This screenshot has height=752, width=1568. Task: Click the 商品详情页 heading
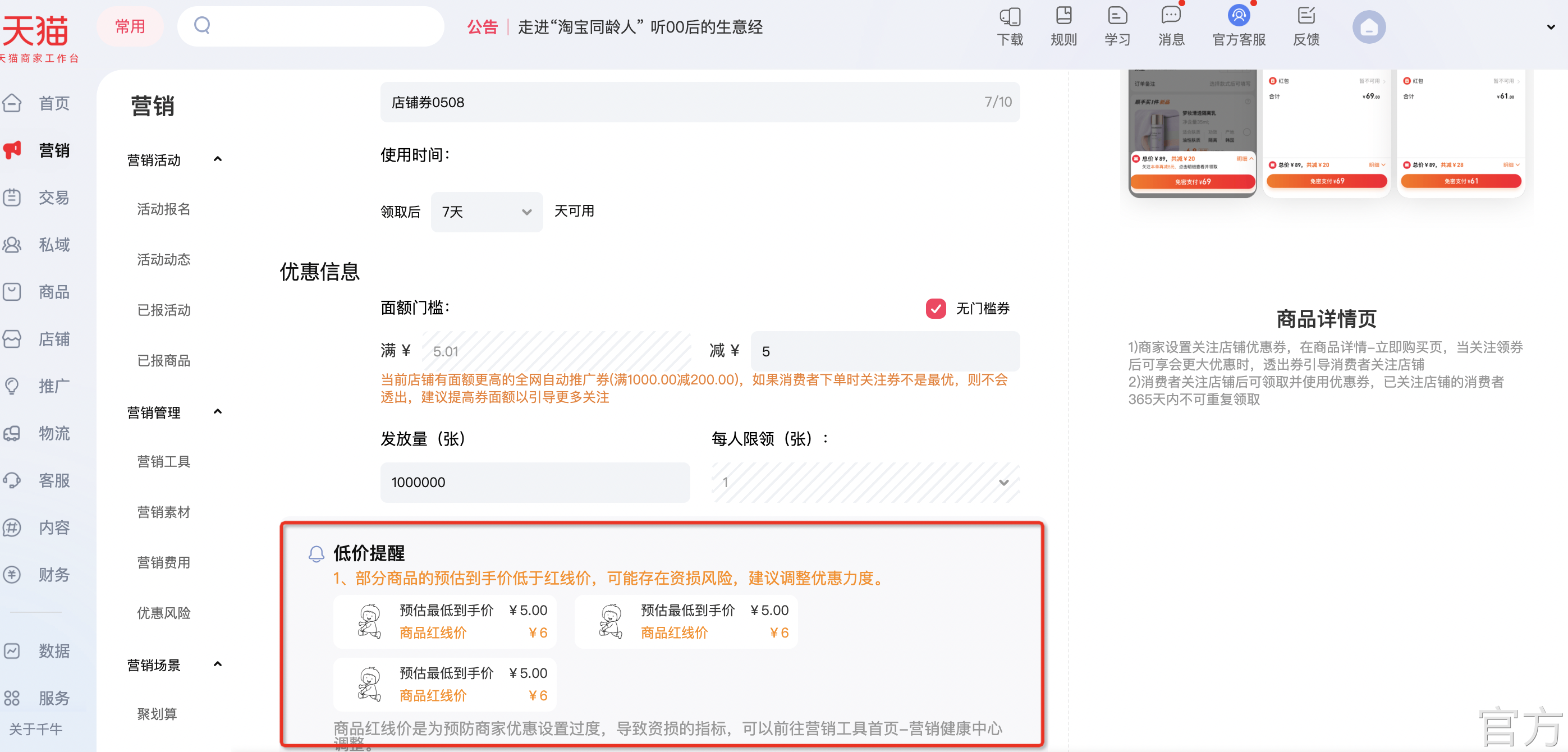coord(1326,318)
